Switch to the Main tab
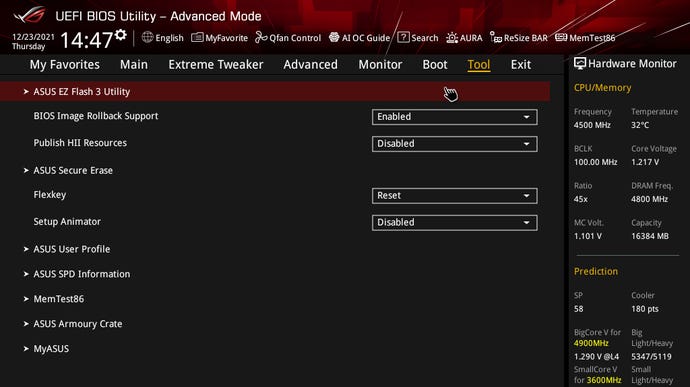This screenshot has width=690, height=387. point(134,65)
